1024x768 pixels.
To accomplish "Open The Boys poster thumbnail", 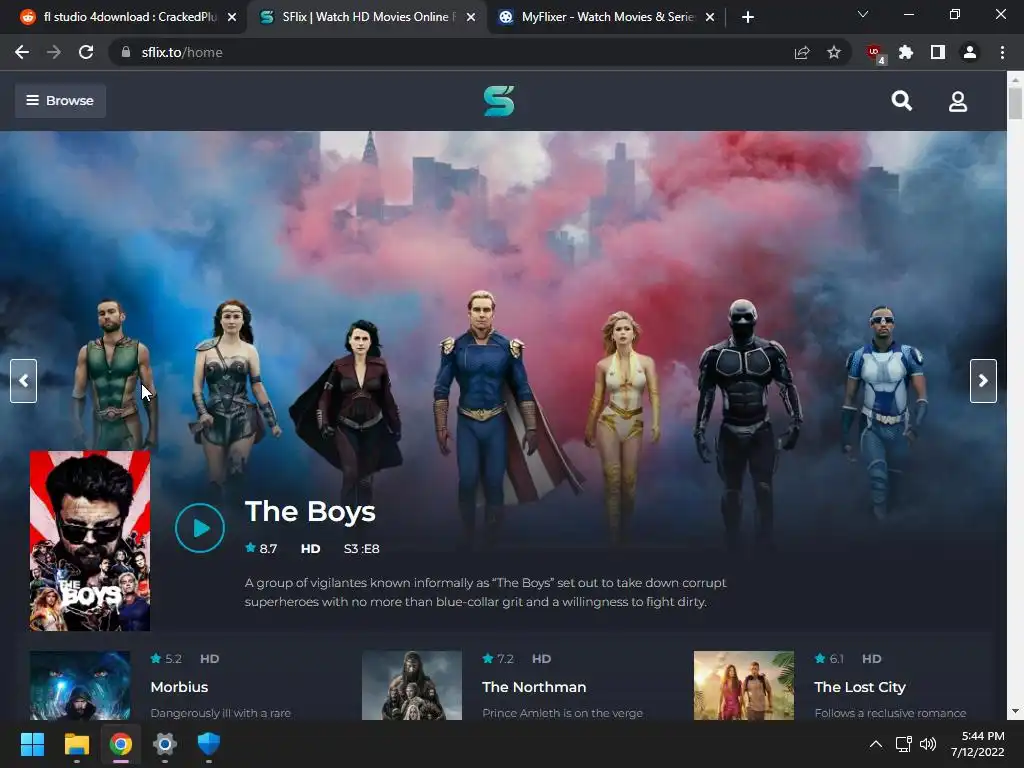I will pos(90,541).
